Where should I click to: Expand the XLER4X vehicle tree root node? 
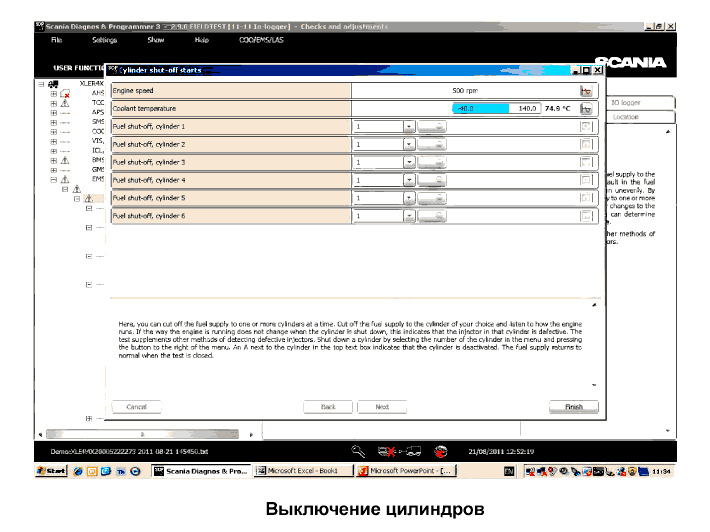[41, 84]
